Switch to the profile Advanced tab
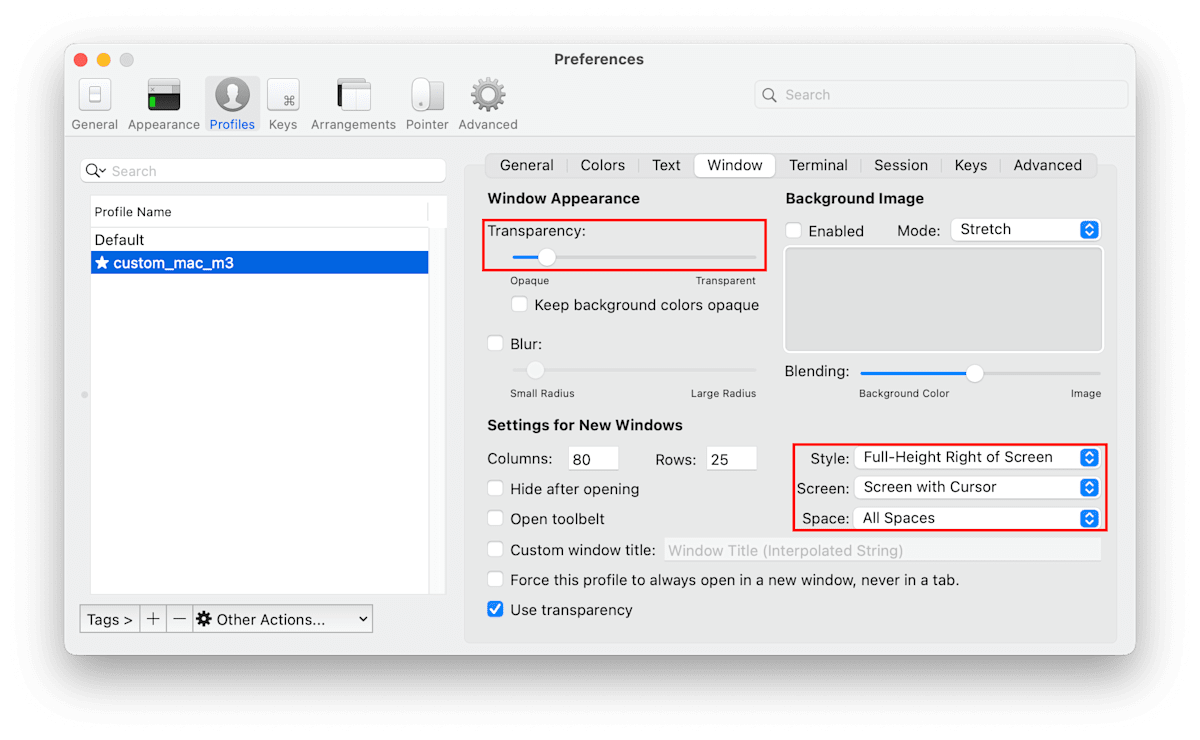1200x740 pixels. [1048, 165]
